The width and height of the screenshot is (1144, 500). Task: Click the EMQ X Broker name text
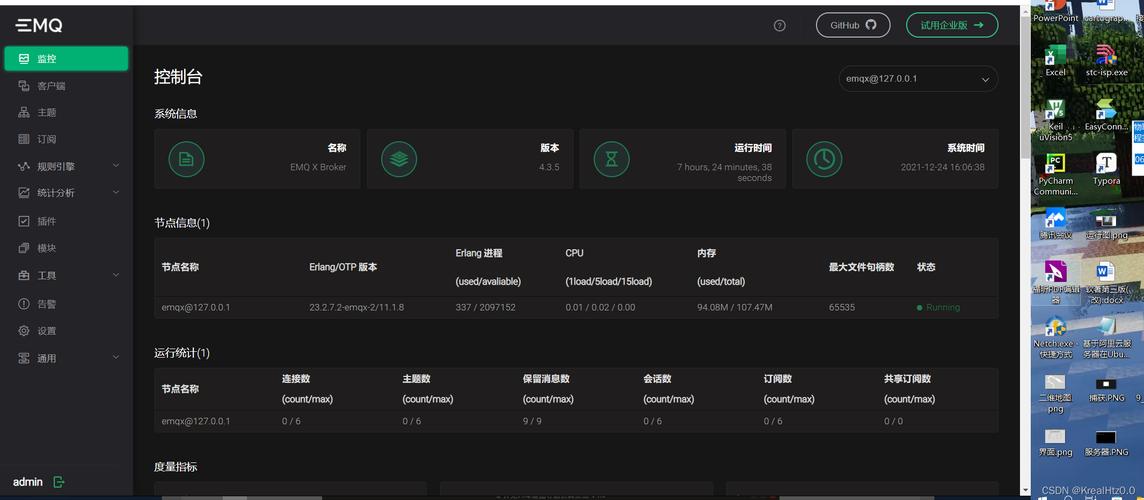click(x=318, y=167)
